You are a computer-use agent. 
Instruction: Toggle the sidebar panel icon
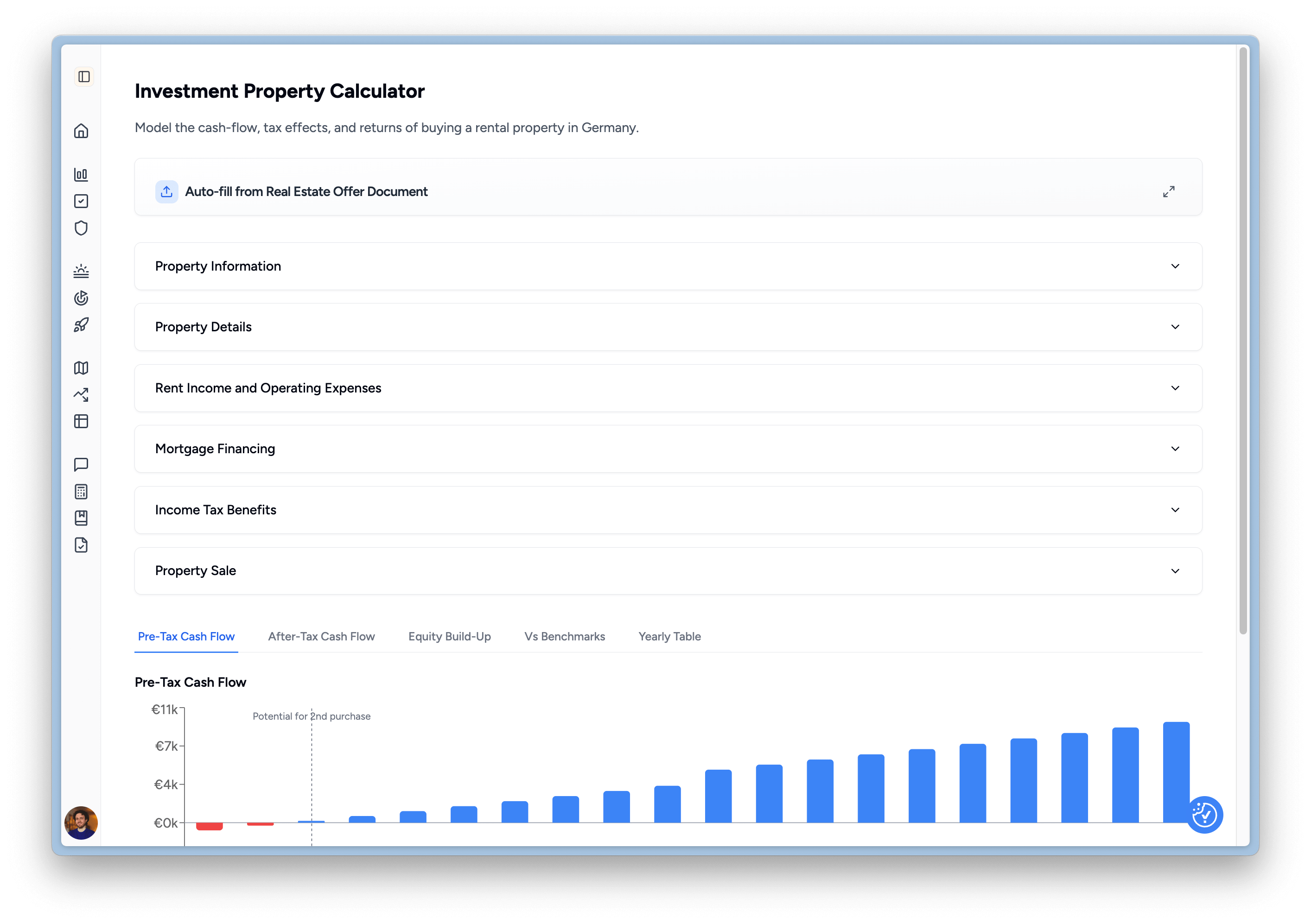pyautogui.click(x=84, y=76)
